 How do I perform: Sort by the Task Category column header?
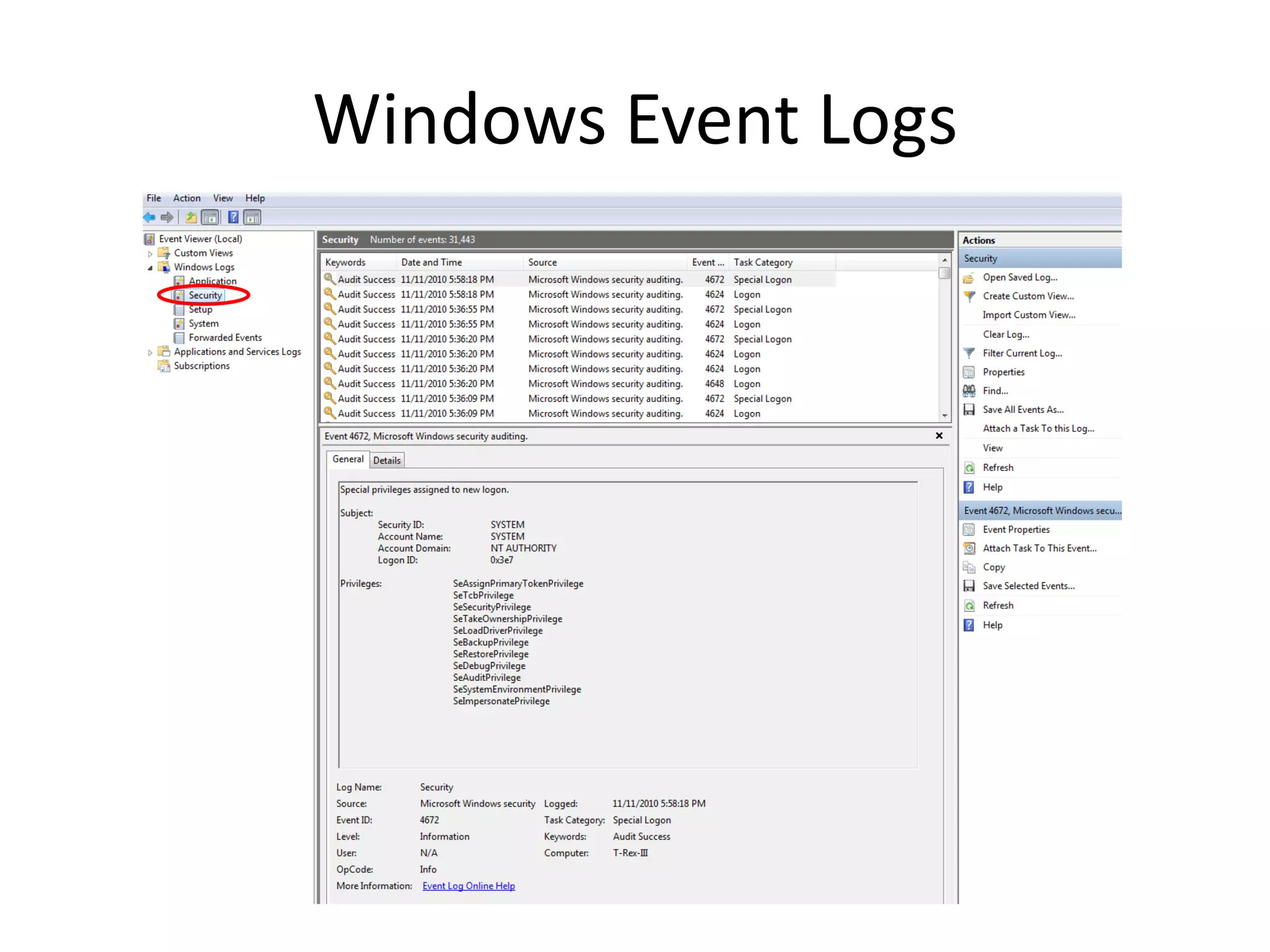point(782,262)
